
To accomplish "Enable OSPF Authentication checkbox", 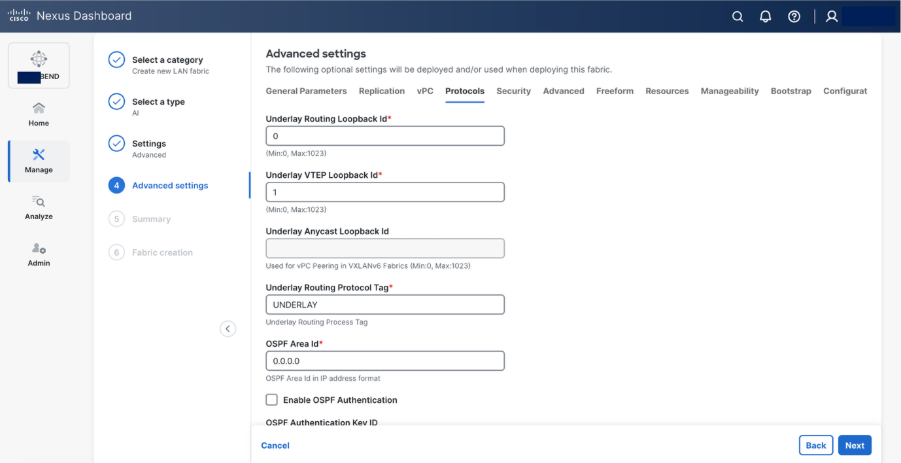I will [x=272, y=400].
